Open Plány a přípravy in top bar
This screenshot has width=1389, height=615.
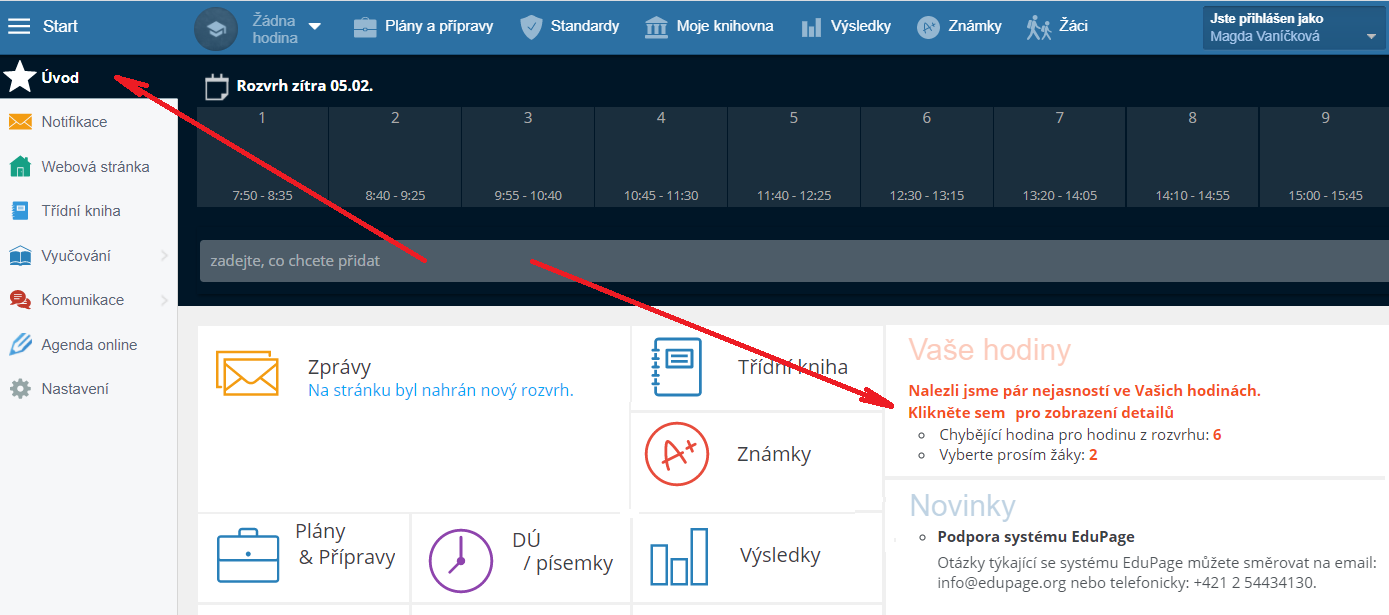coord(439,26)
